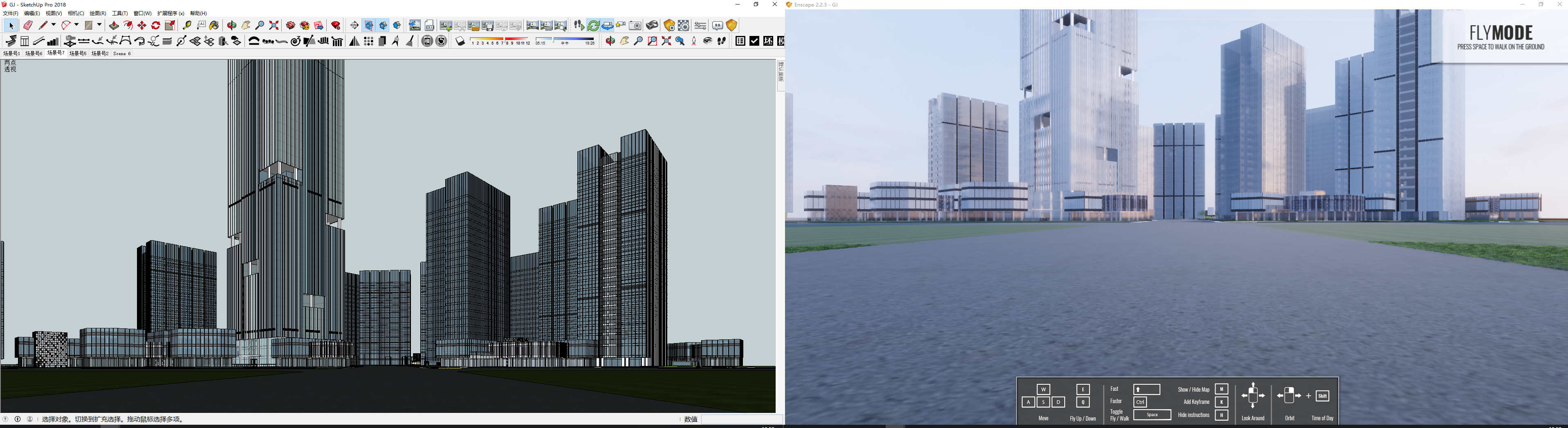This screenshot has height=428, width=1568.
Task: Activate the Arc drawing tool
Action: tap(66, 26)
